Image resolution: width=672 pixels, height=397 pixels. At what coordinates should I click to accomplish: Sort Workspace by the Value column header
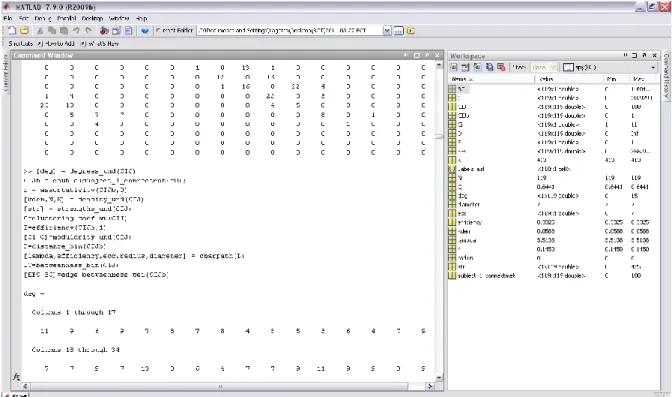570,79
